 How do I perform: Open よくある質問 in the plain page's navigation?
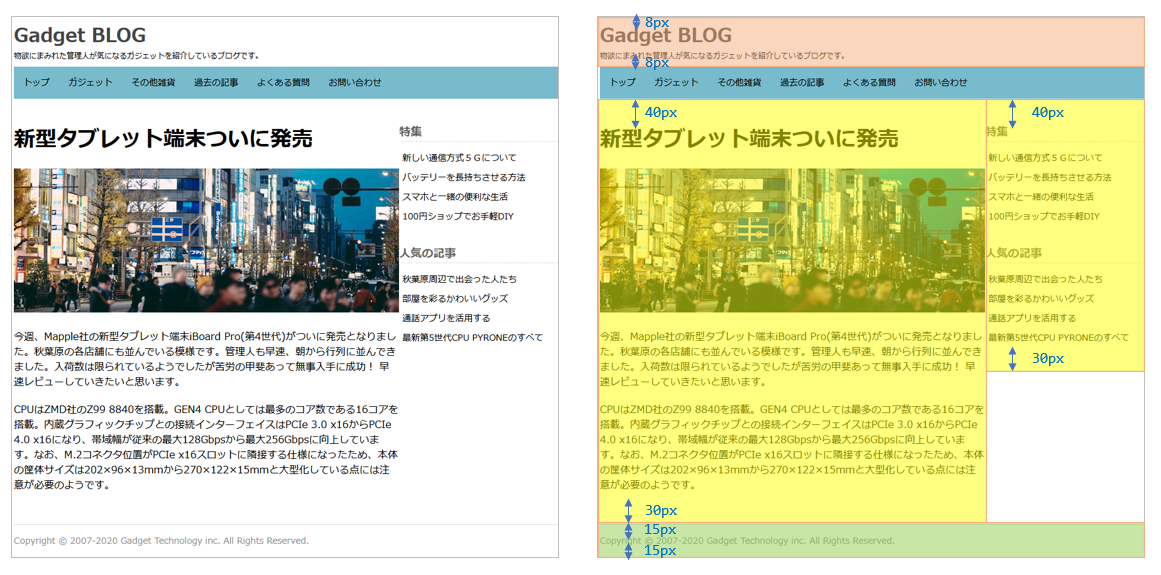pyautogui.click(x=283, y=83)
